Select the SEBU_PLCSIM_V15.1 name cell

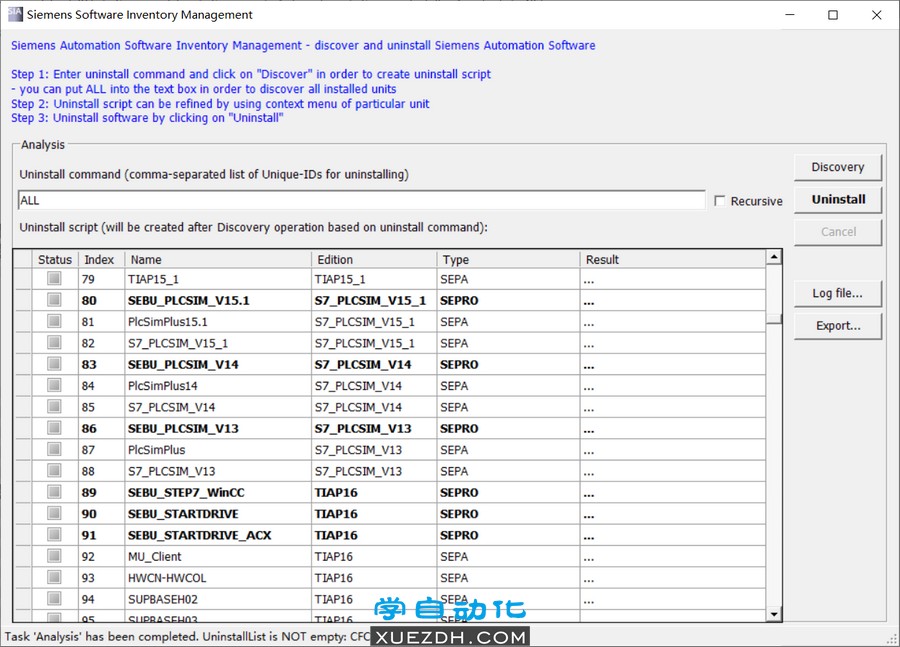point(218,300)
